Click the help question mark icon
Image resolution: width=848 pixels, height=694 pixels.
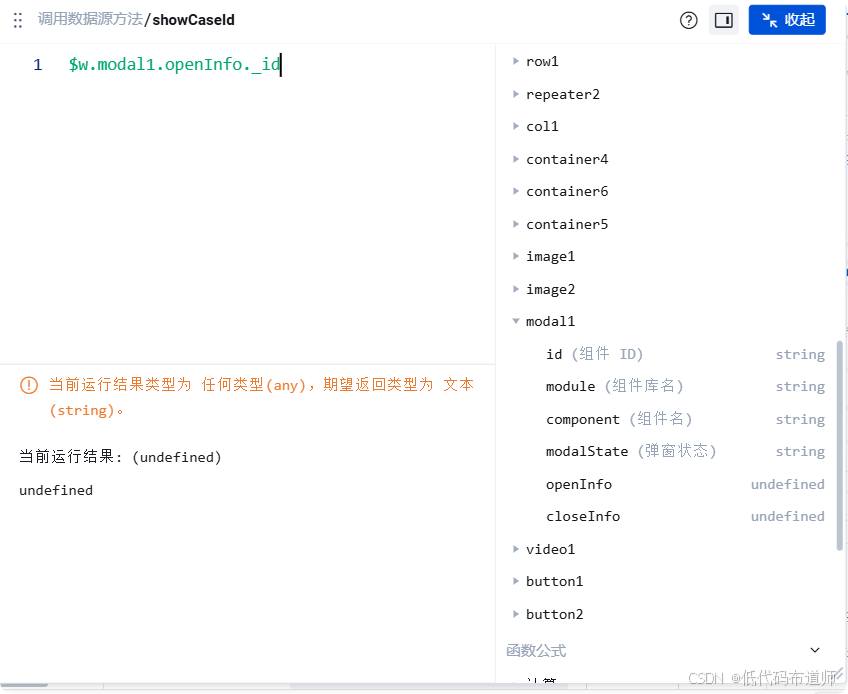click(x=688, y=21)
